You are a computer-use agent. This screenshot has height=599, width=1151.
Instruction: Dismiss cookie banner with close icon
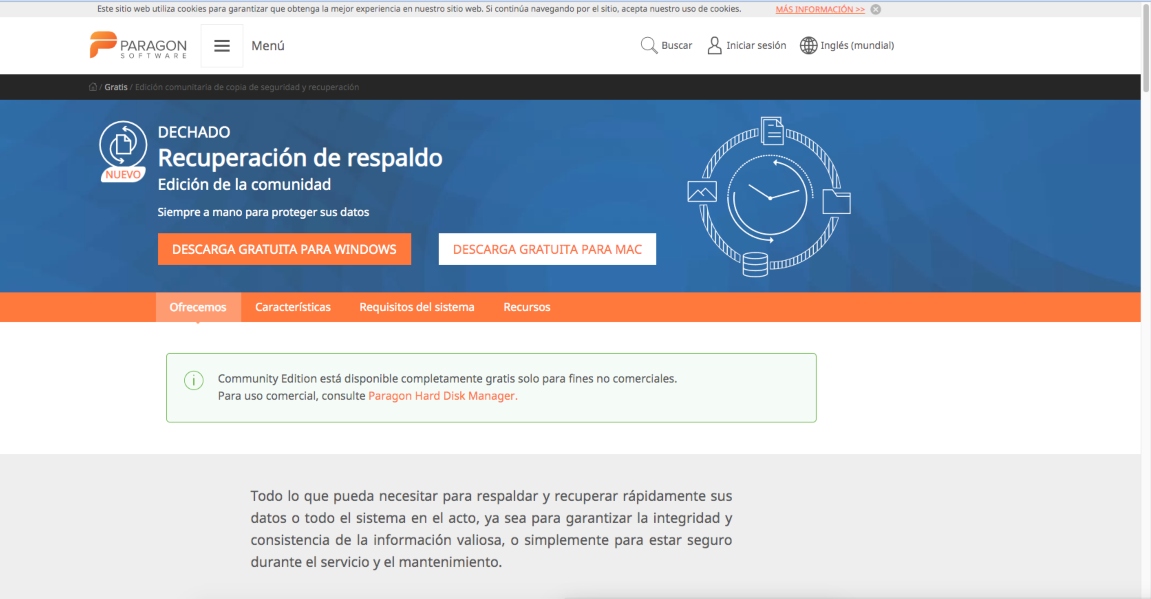[876, 10]
